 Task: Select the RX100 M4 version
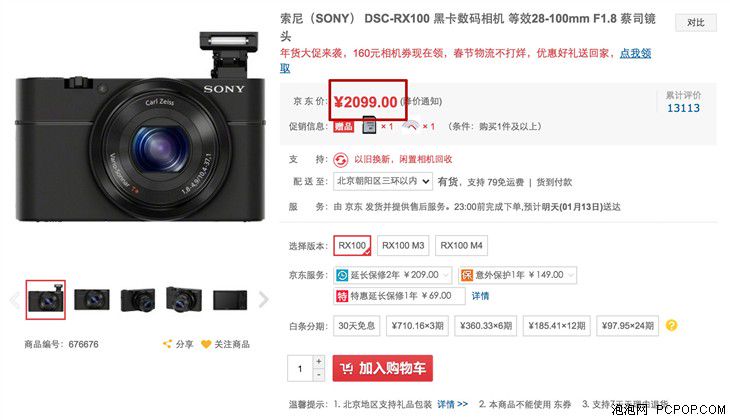click(461, 245)
